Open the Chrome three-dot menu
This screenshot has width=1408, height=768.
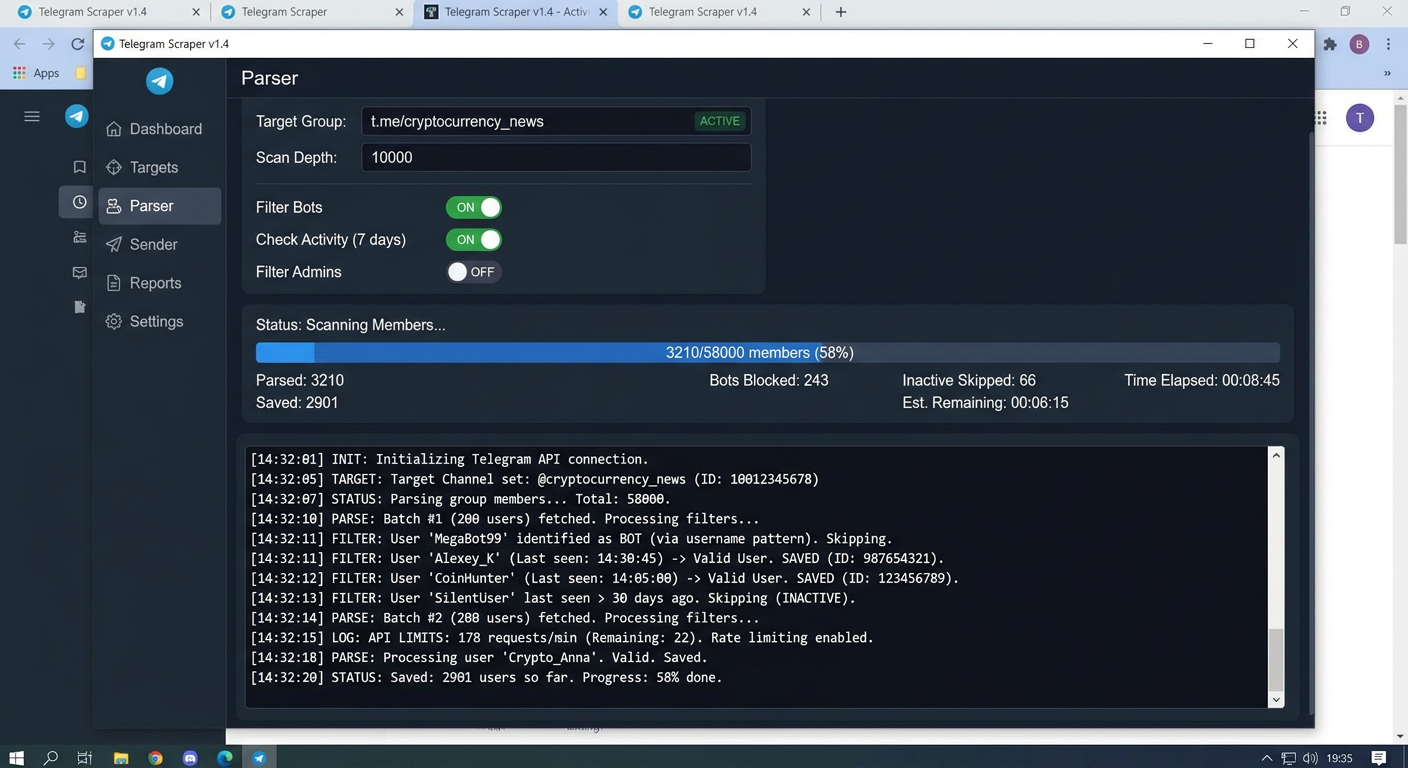tap(1389, 44)
